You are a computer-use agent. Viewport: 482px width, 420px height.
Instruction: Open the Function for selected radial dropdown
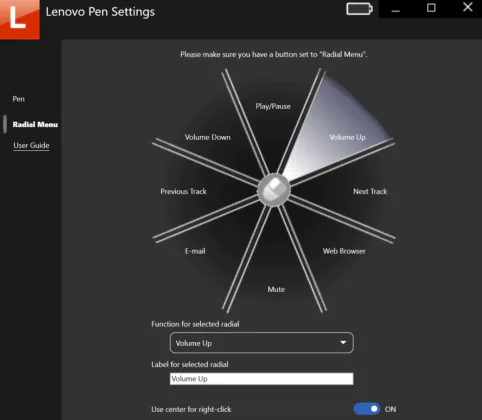(262, 343)
